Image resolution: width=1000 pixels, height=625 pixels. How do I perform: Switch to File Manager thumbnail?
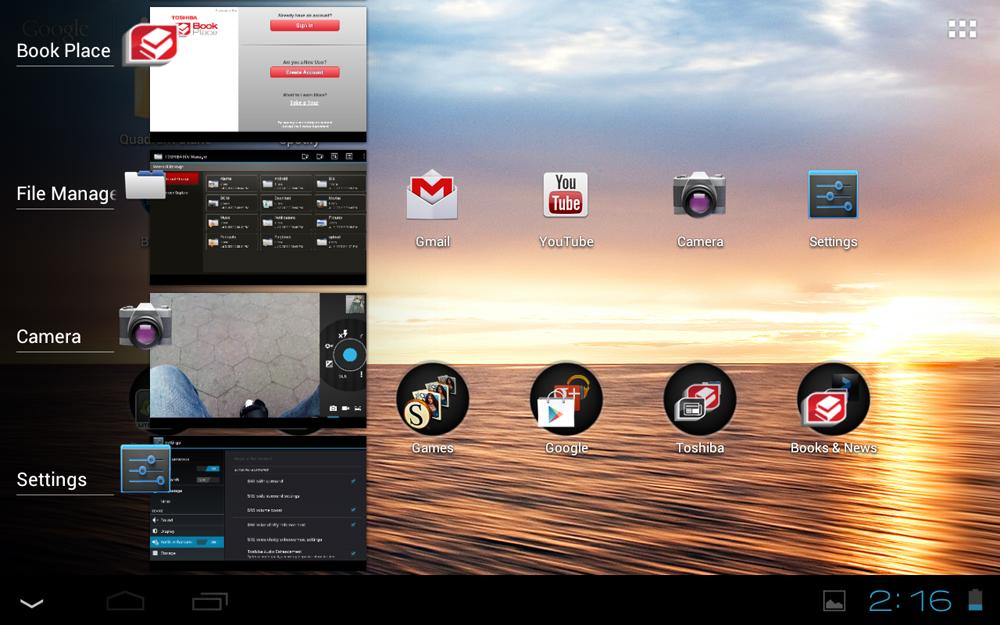258,217
